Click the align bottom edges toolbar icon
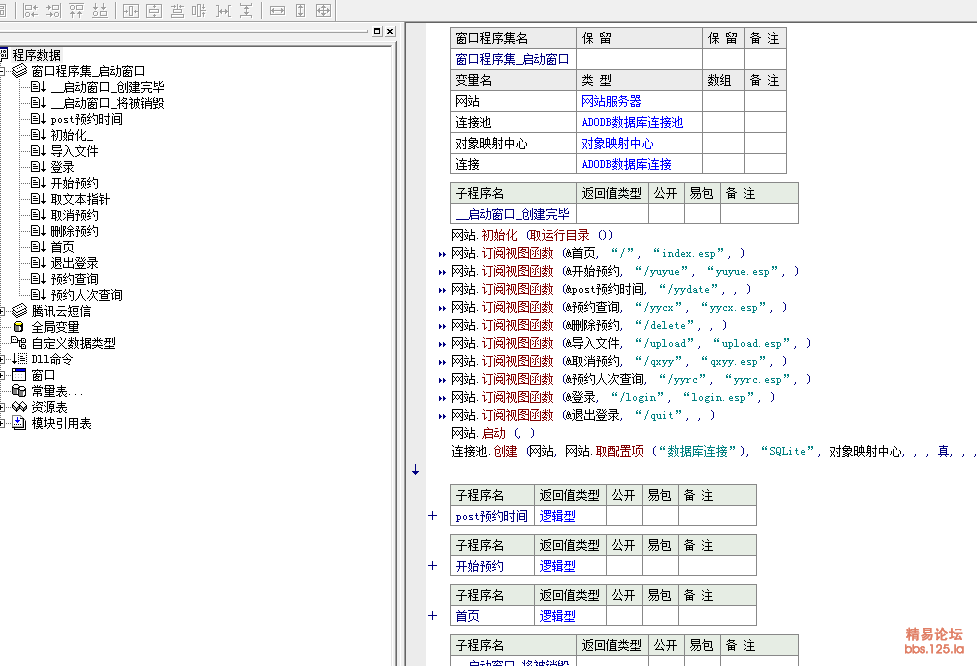The width and height of the screenshot is (977, 666). (x=99, y=11)
